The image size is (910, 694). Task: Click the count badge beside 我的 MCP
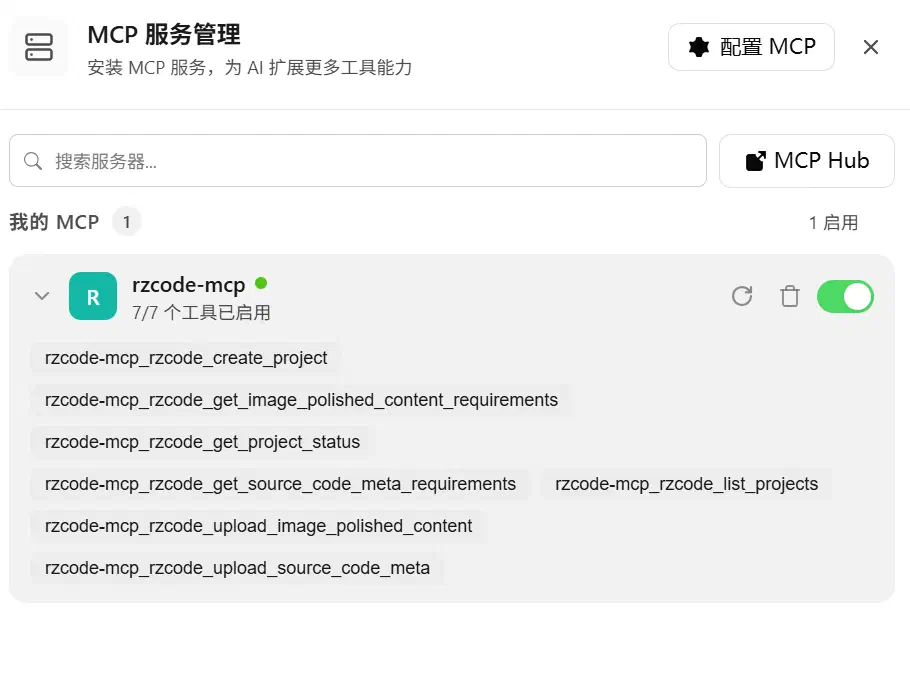click(127, 222)
